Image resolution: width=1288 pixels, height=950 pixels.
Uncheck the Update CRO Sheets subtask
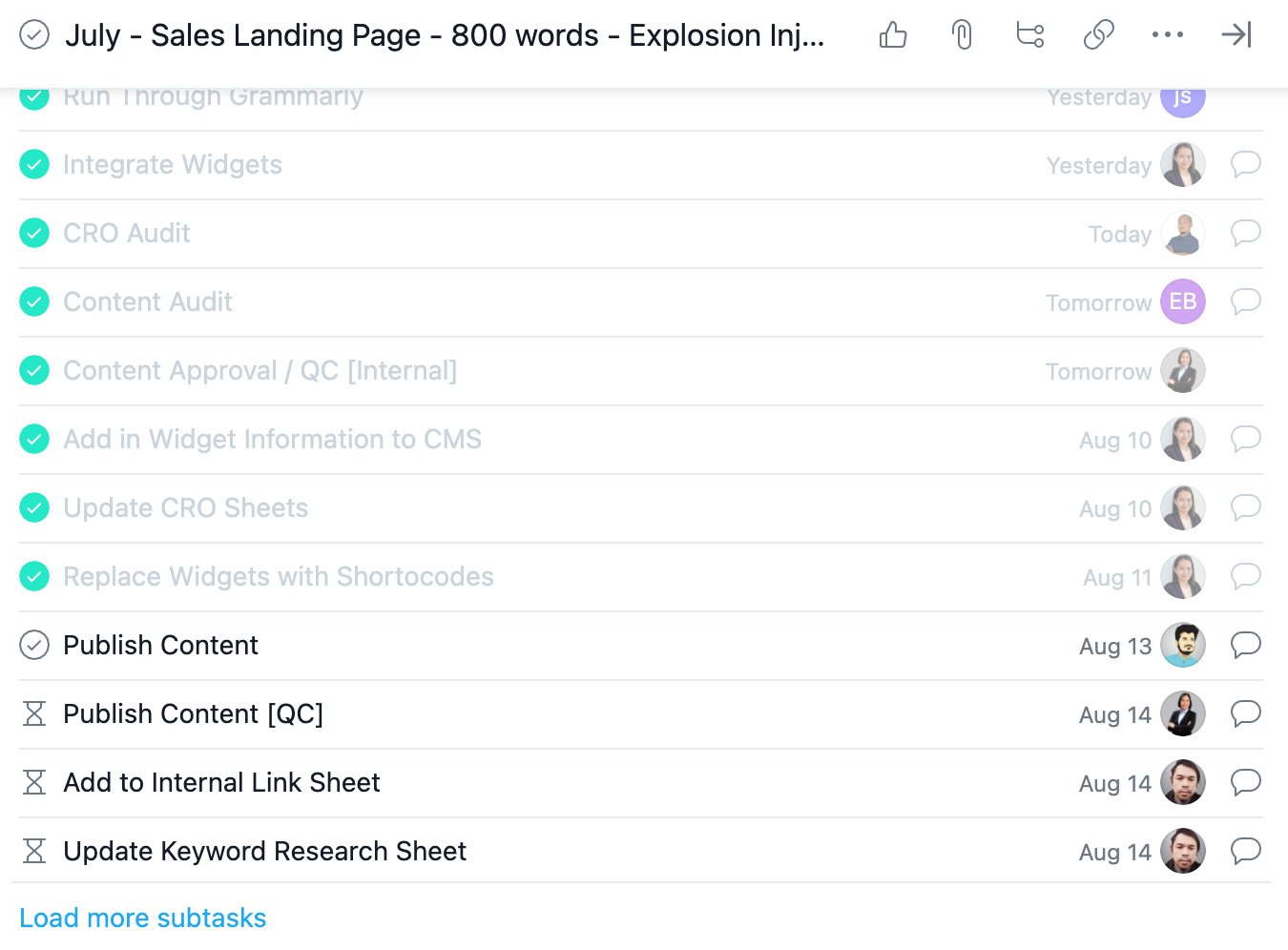click(x=34, y=508)
